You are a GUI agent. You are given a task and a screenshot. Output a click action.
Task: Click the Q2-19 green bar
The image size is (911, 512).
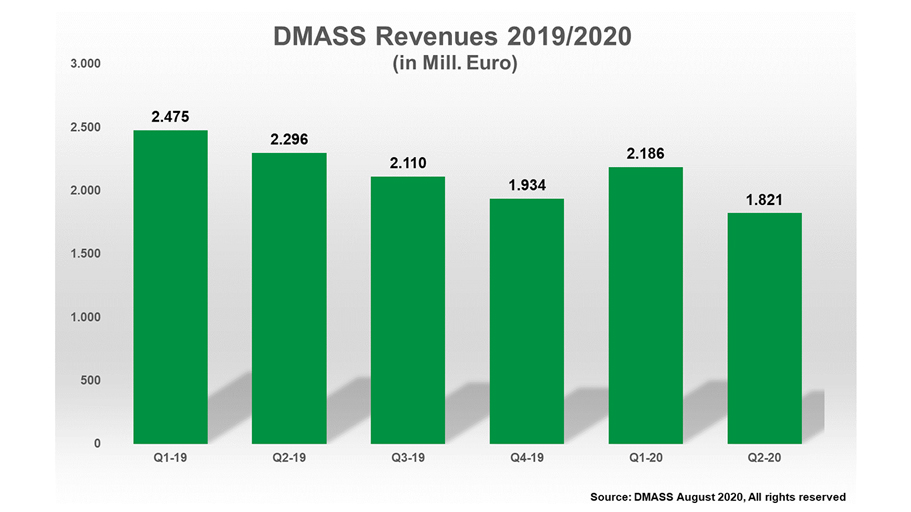[289, 298]
